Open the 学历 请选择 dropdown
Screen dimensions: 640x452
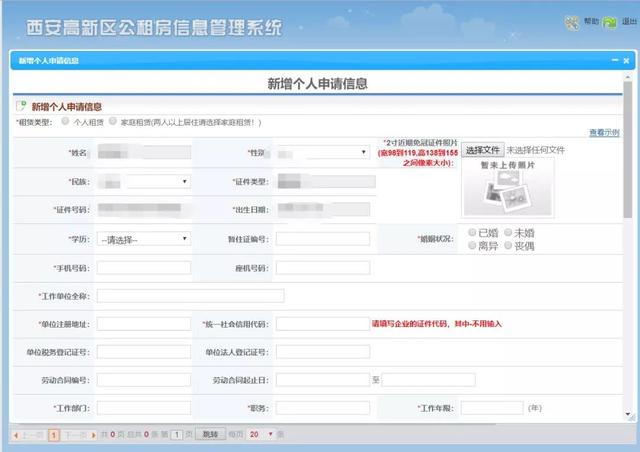[x=144, y=239]
